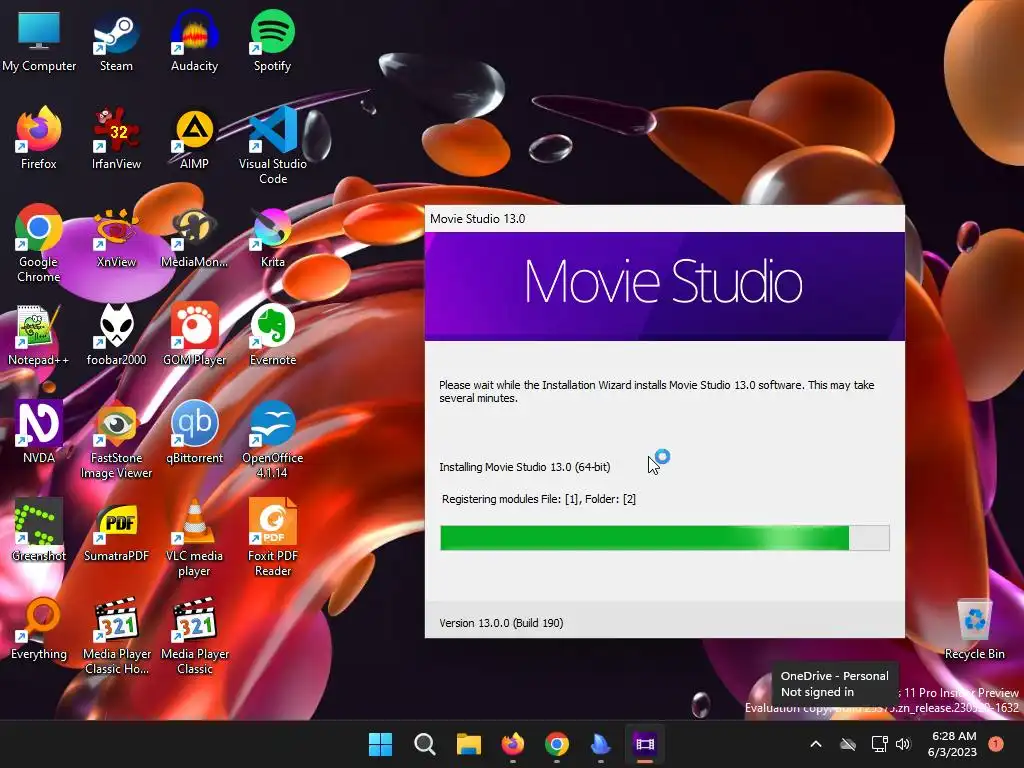This screenshot has width=1024, height=768.
Task: Select the GOM Player desktop shortcut
Action: pyautogui.click(x=194, y=334)
